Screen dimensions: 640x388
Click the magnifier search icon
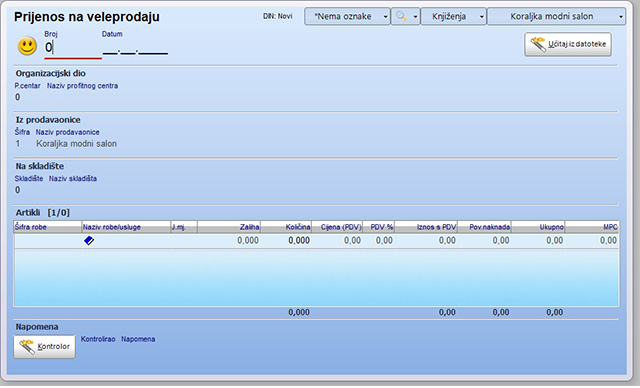click(x=401, y=16)
